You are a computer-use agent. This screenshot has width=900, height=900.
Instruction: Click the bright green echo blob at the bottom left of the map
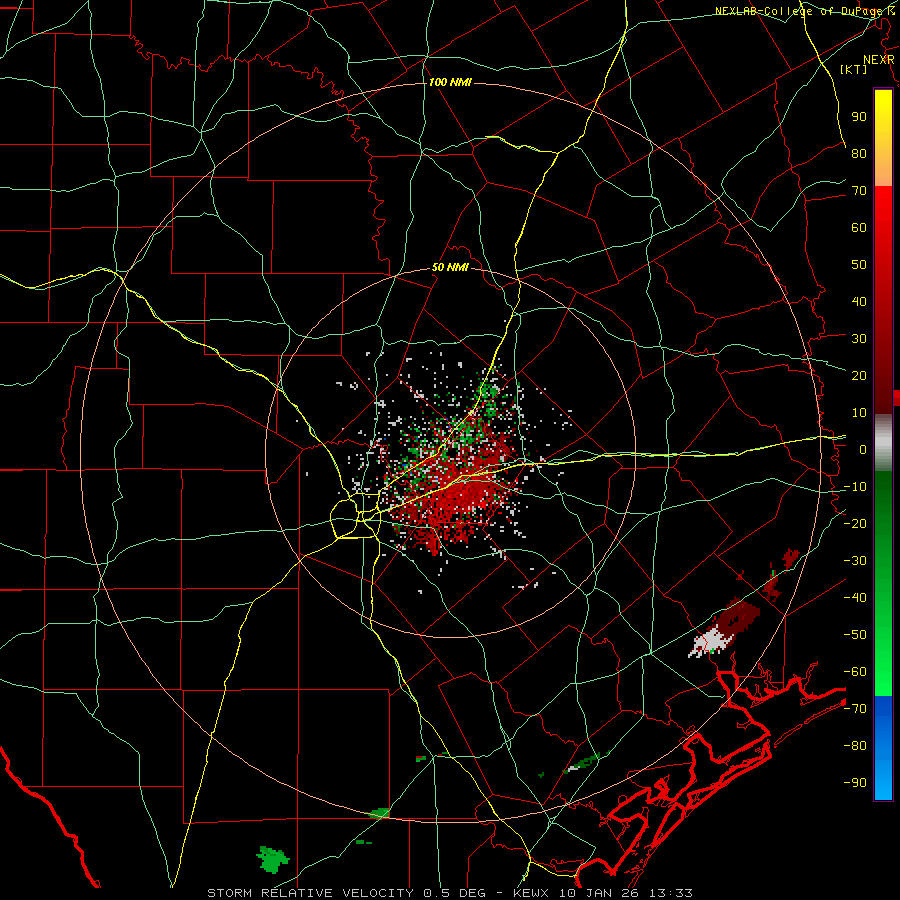[x=273, y=859]
